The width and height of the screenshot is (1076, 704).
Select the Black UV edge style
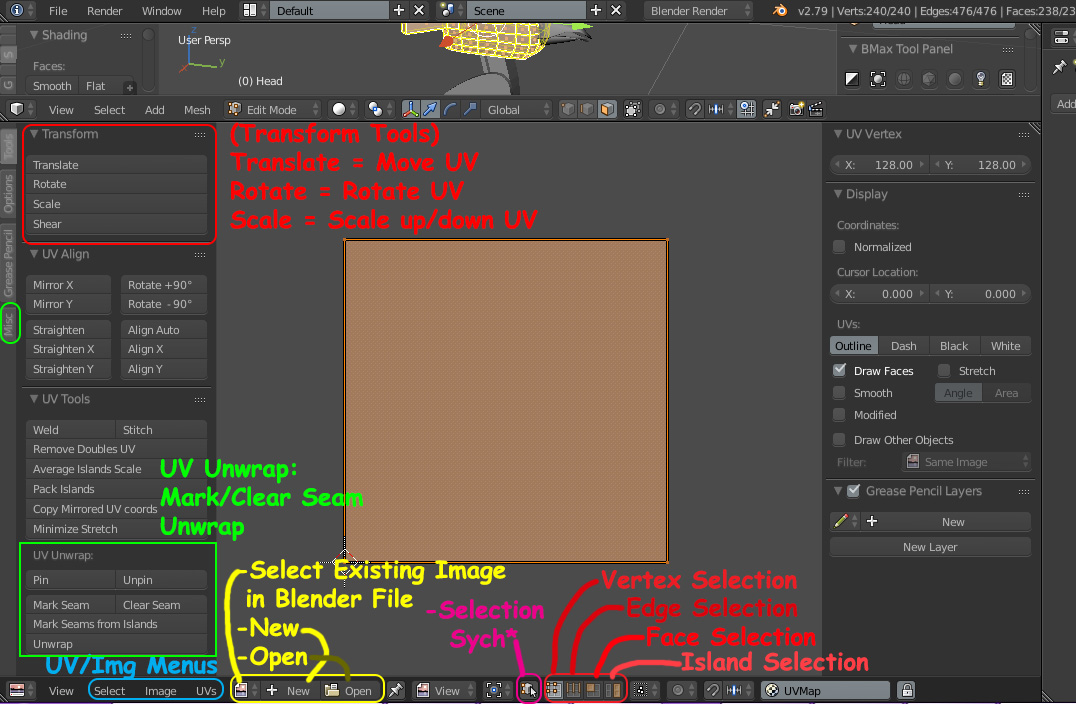954,346
